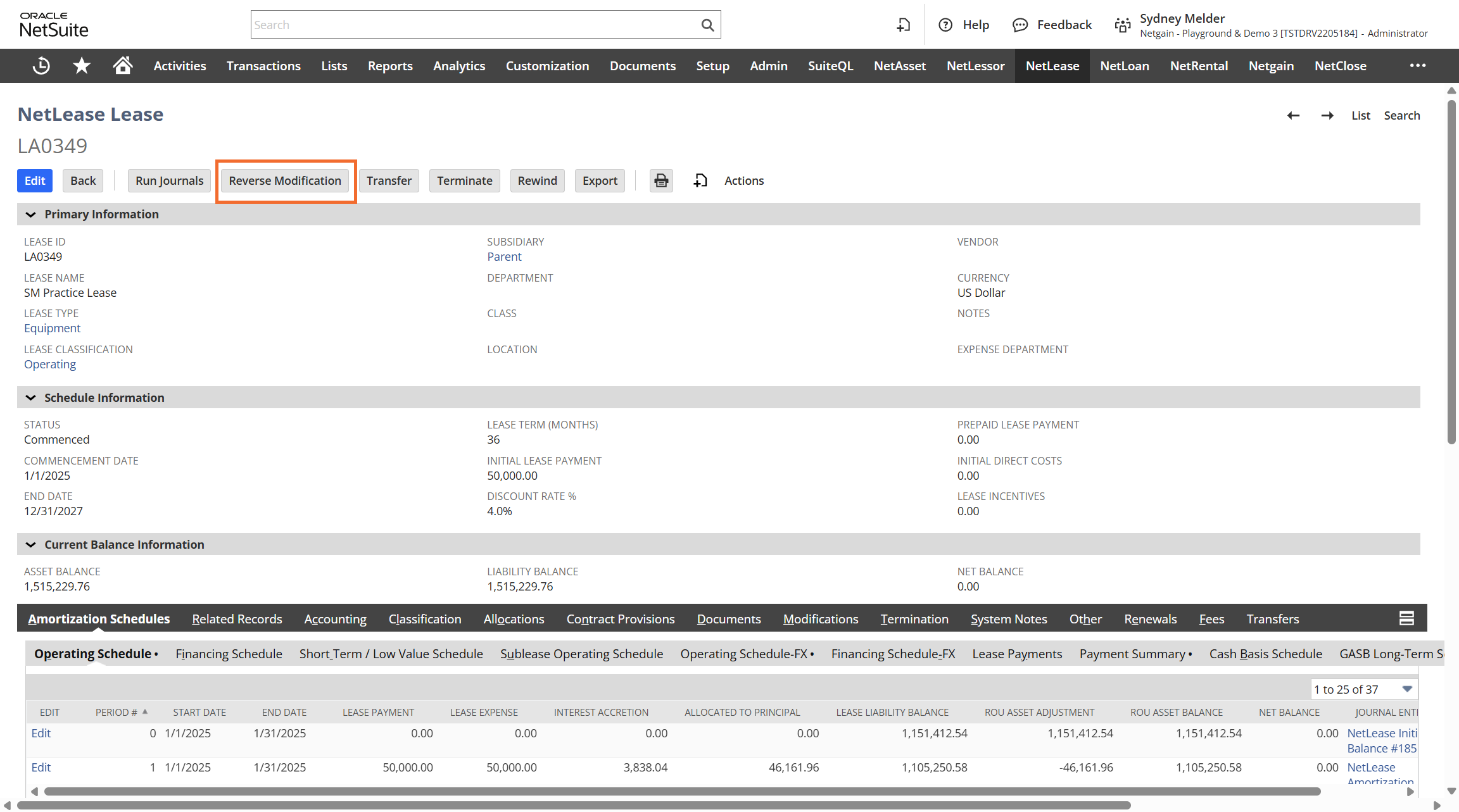This screenshot has height=812, width=1459.
Task: Switch to the System Notes tab
Action: [x=1009, y=619]
